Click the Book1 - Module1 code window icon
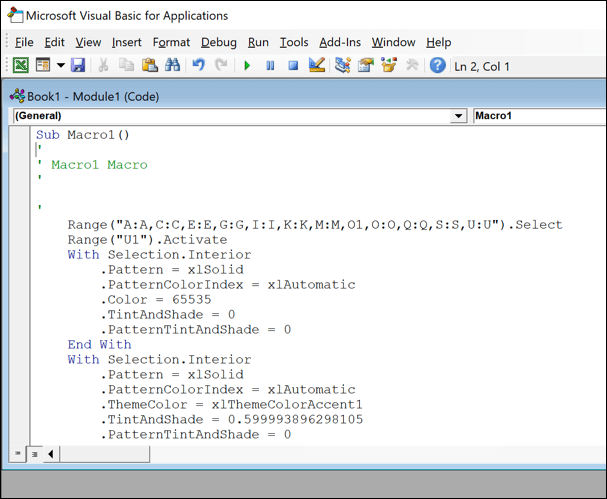The width and height of the screenshot is (607, 499). 17,96
